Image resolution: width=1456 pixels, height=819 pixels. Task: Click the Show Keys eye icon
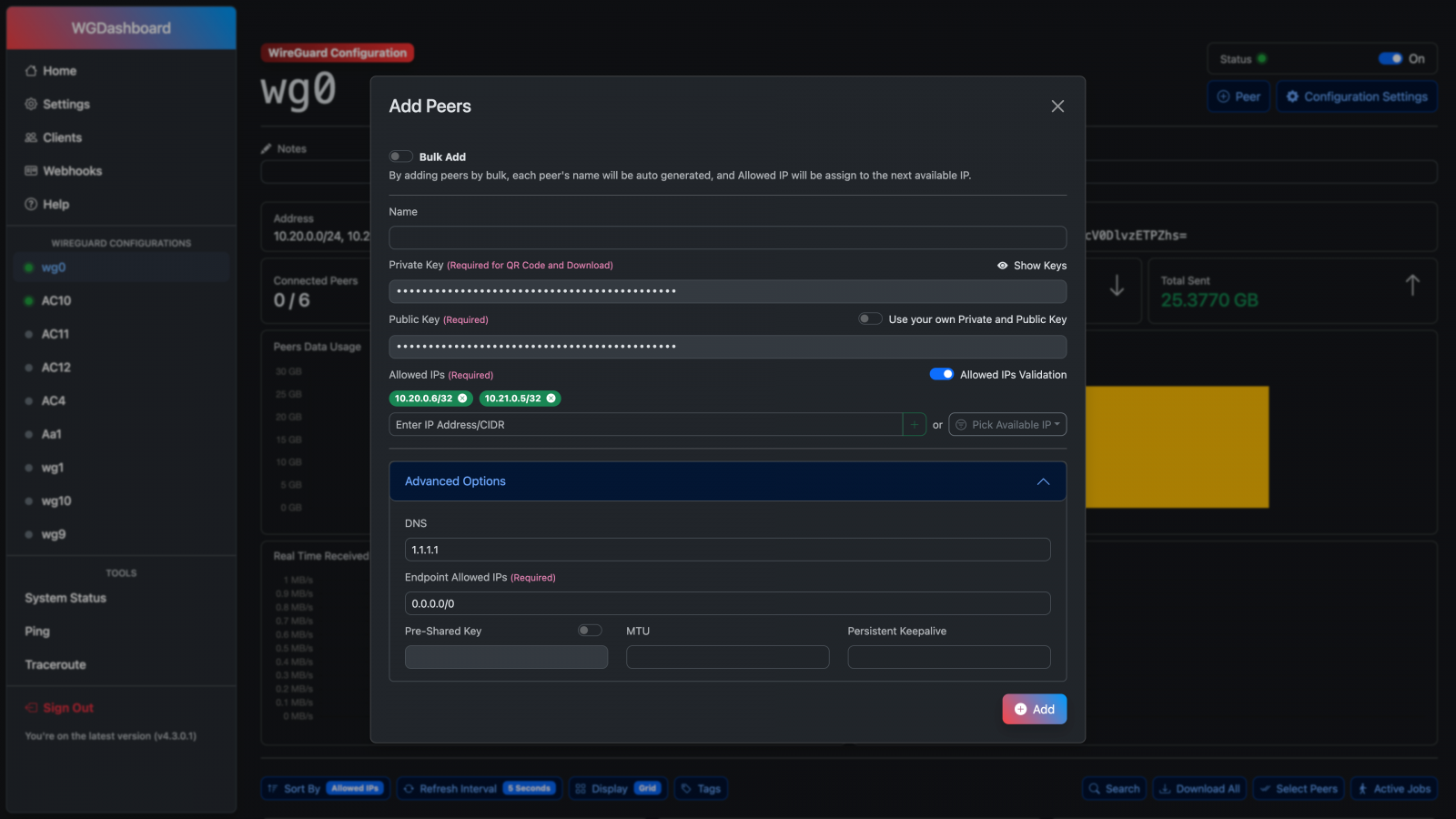pyautogui.click(x=1002, y=266)
